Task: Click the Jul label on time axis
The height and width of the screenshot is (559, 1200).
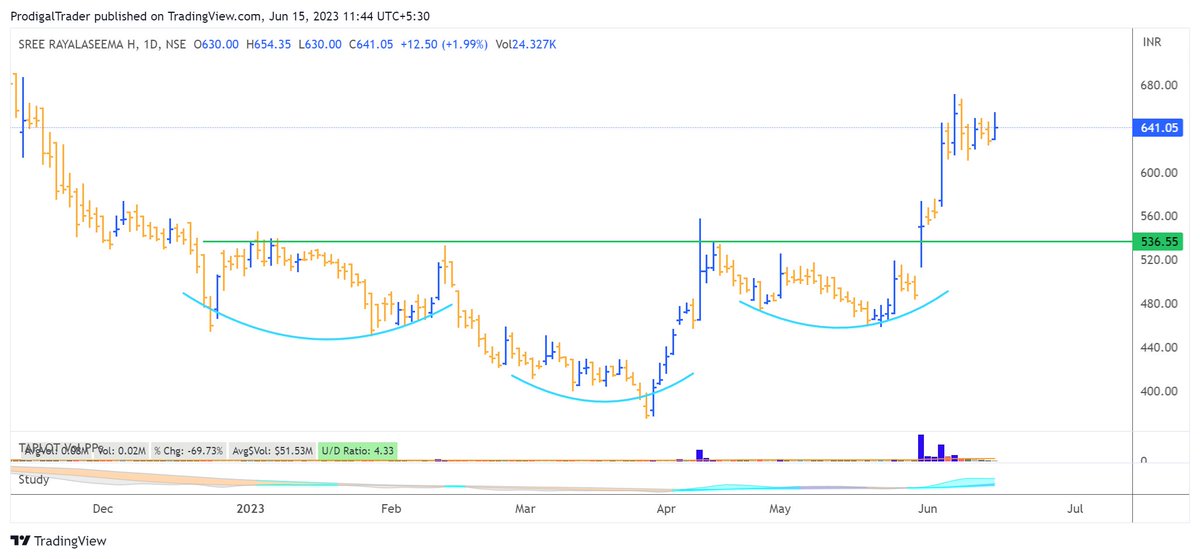Action: tap(1075, 509)
